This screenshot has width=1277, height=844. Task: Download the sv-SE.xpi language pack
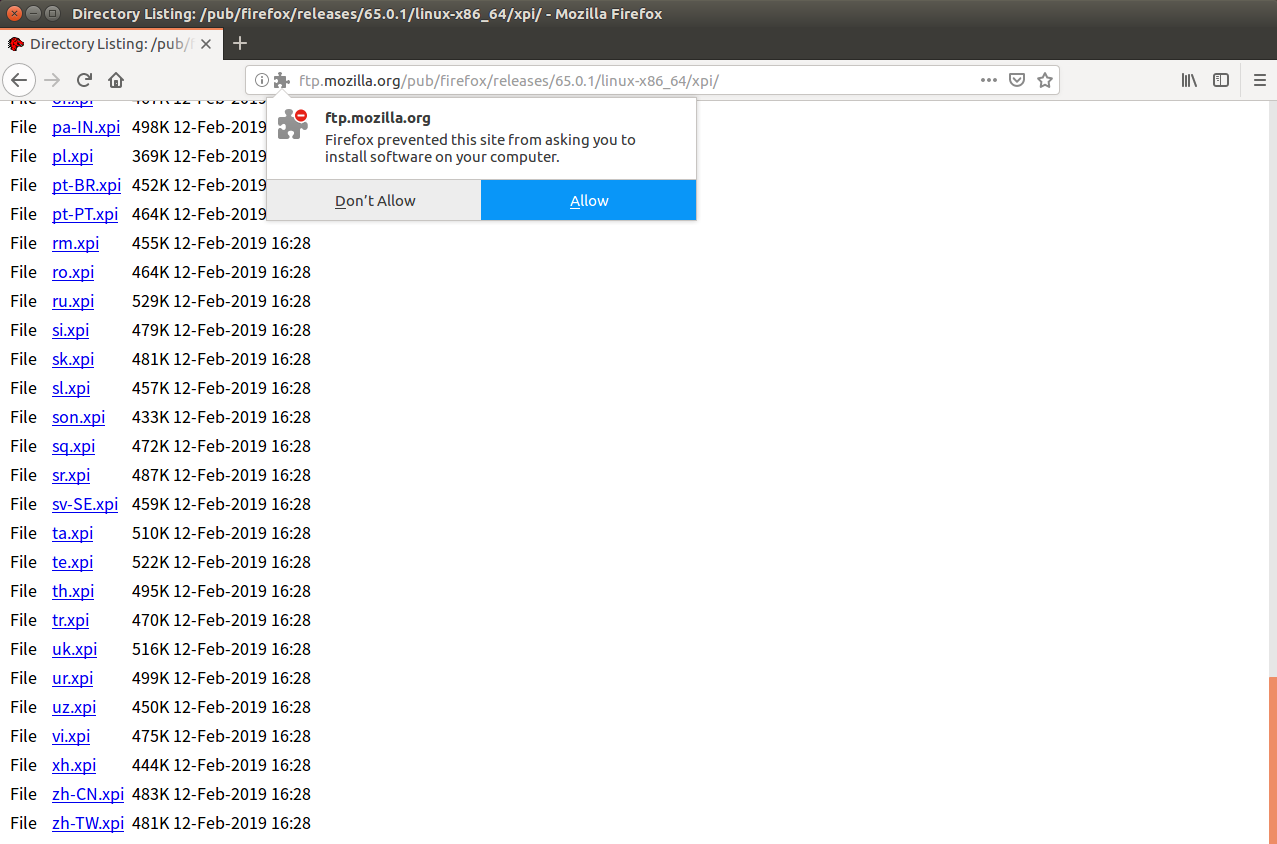click(x=85, y=504)
